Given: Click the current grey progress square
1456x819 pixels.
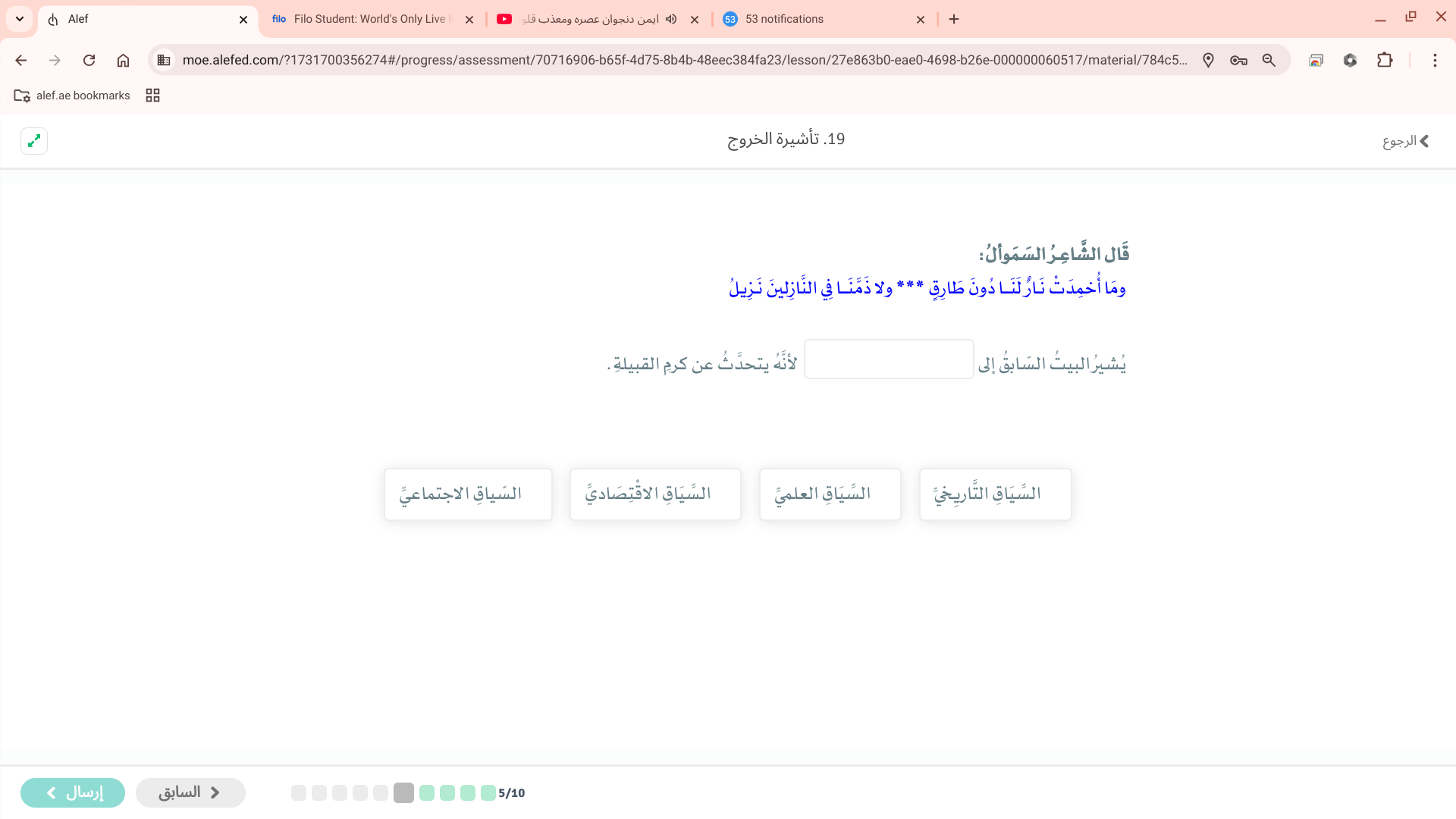Looking at the screenshot, I should coord(403,792).
